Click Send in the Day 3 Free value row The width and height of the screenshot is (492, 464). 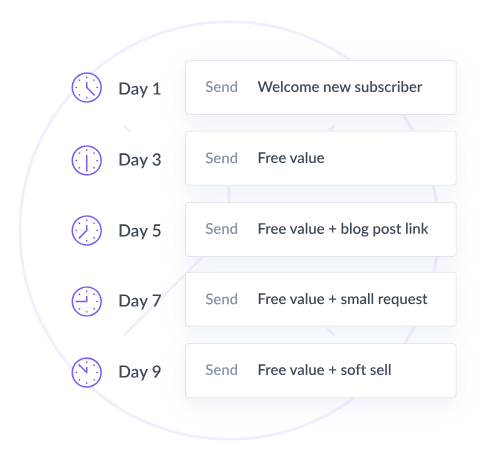pyautogui.click(x=222, y=158)
